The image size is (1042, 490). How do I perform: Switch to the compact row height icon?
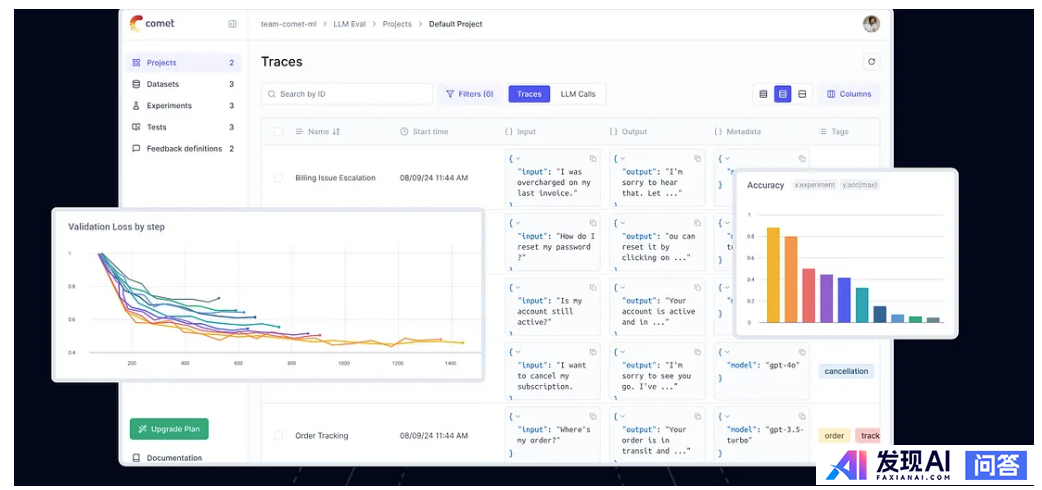point(763,94)
